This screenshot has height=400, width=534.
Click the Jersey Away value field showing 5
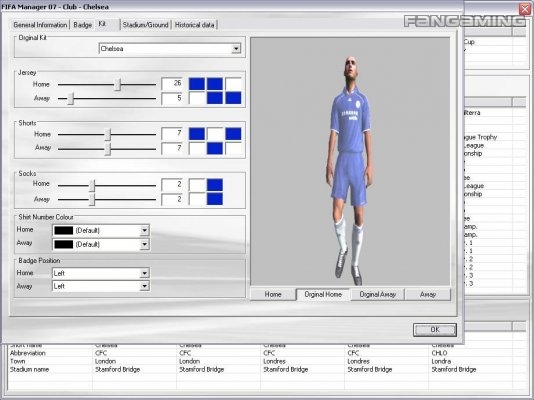[x=172, y=99]
